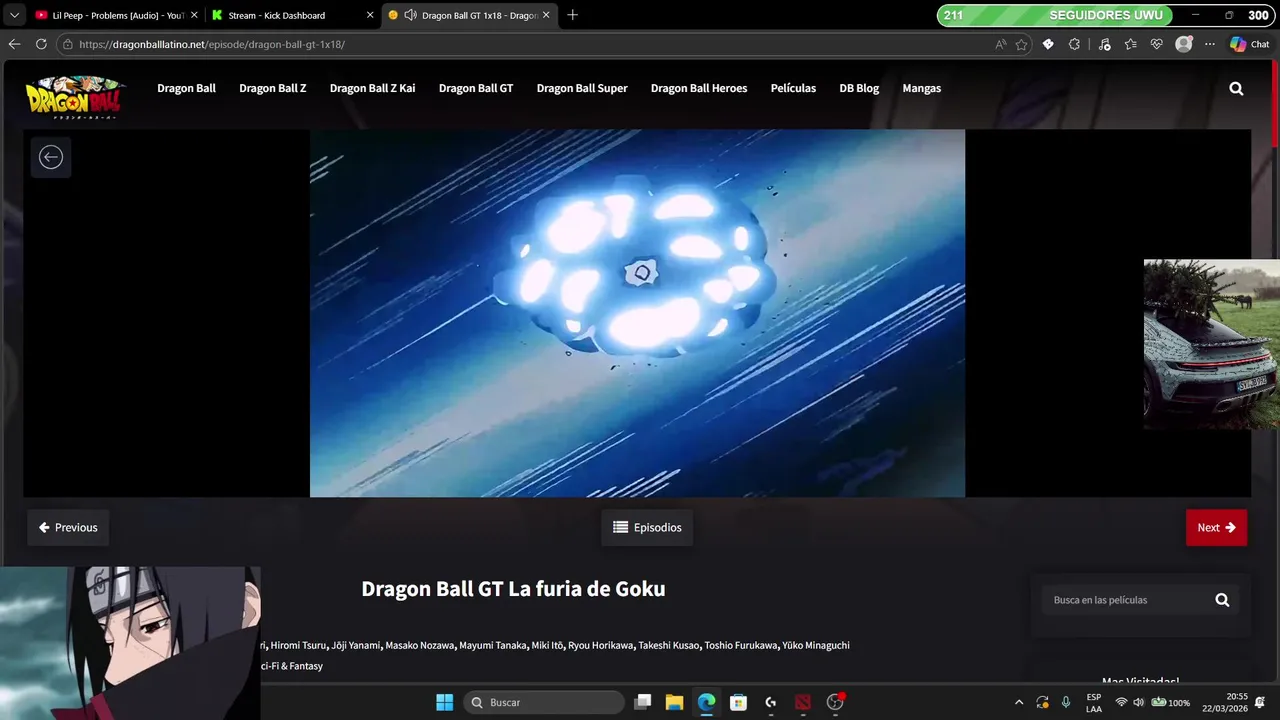Click the browser back arrow

(x=14, y=44)
